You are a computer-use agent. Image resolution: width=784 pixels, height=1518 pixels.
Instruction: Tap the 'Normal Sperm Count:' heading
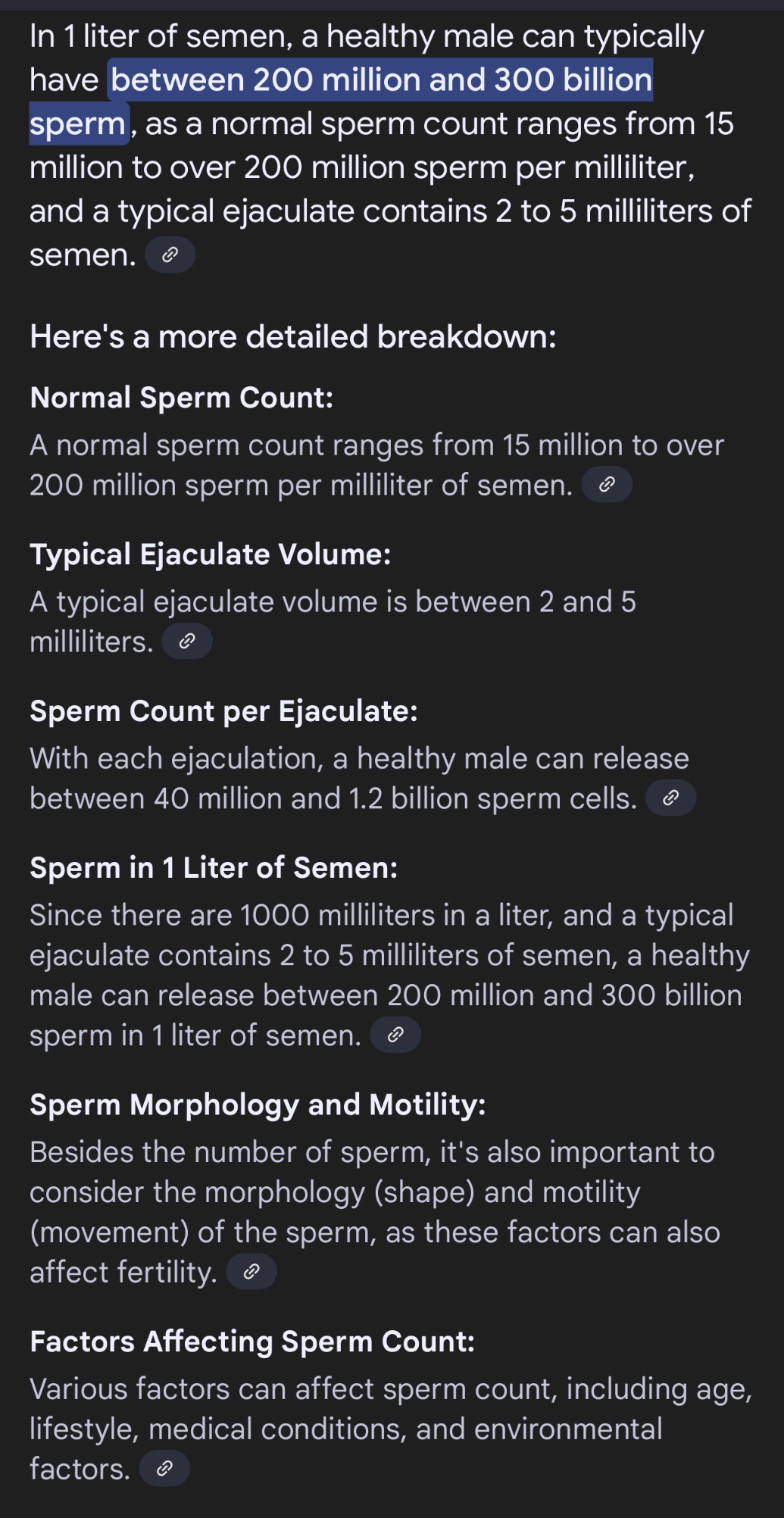(182, 398)
